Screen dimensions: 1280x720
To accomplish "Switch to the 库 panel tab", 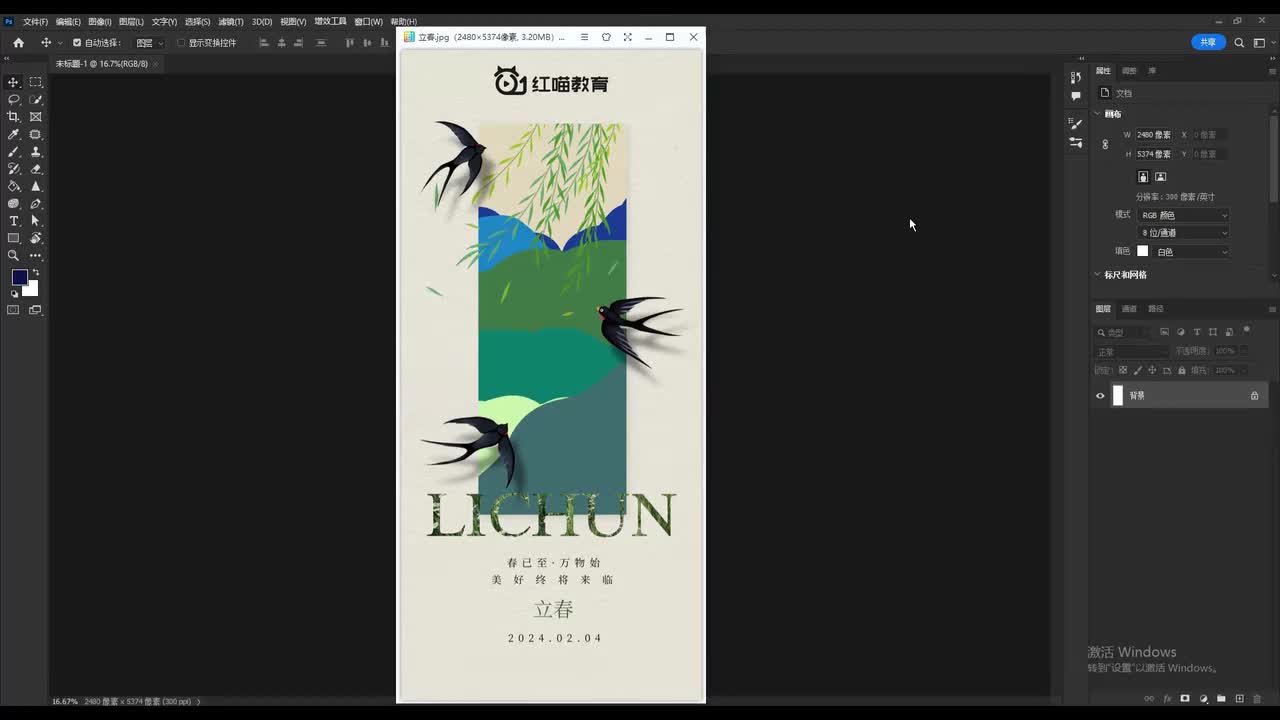I will 1152,71.
